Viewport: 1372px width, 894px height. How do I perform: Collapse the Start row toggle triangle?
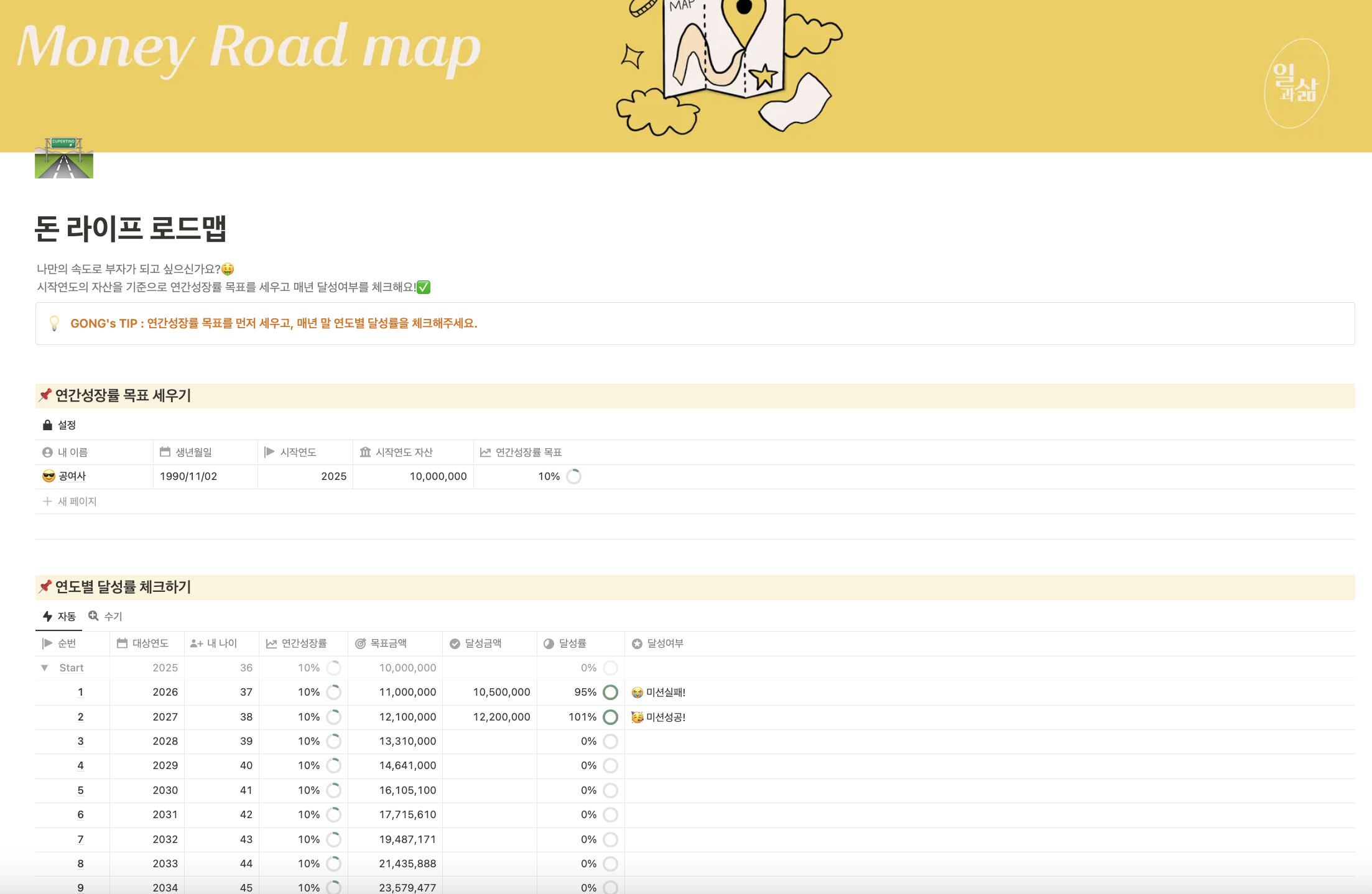[45, 668]
